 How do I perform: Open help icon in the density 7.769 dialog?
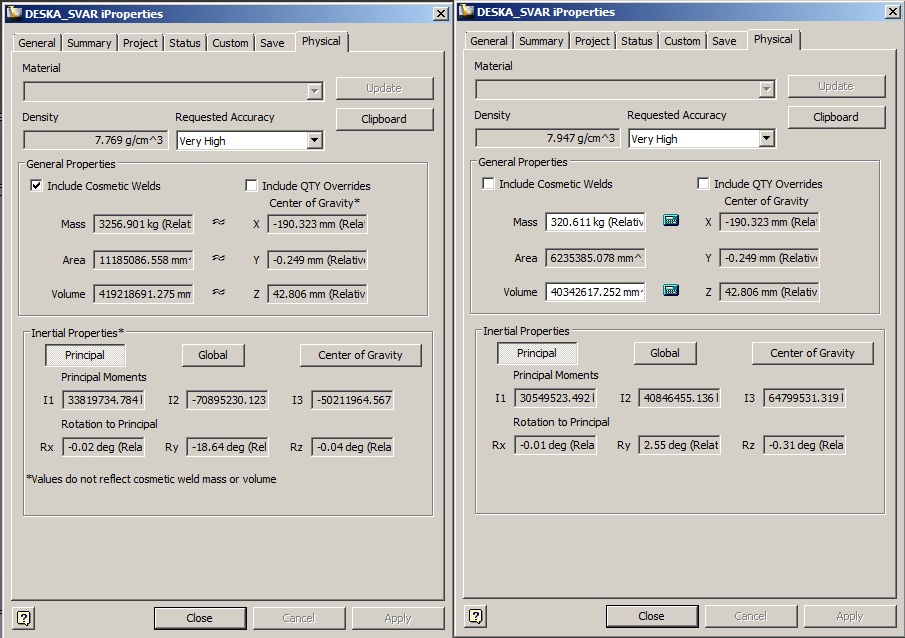25,617
